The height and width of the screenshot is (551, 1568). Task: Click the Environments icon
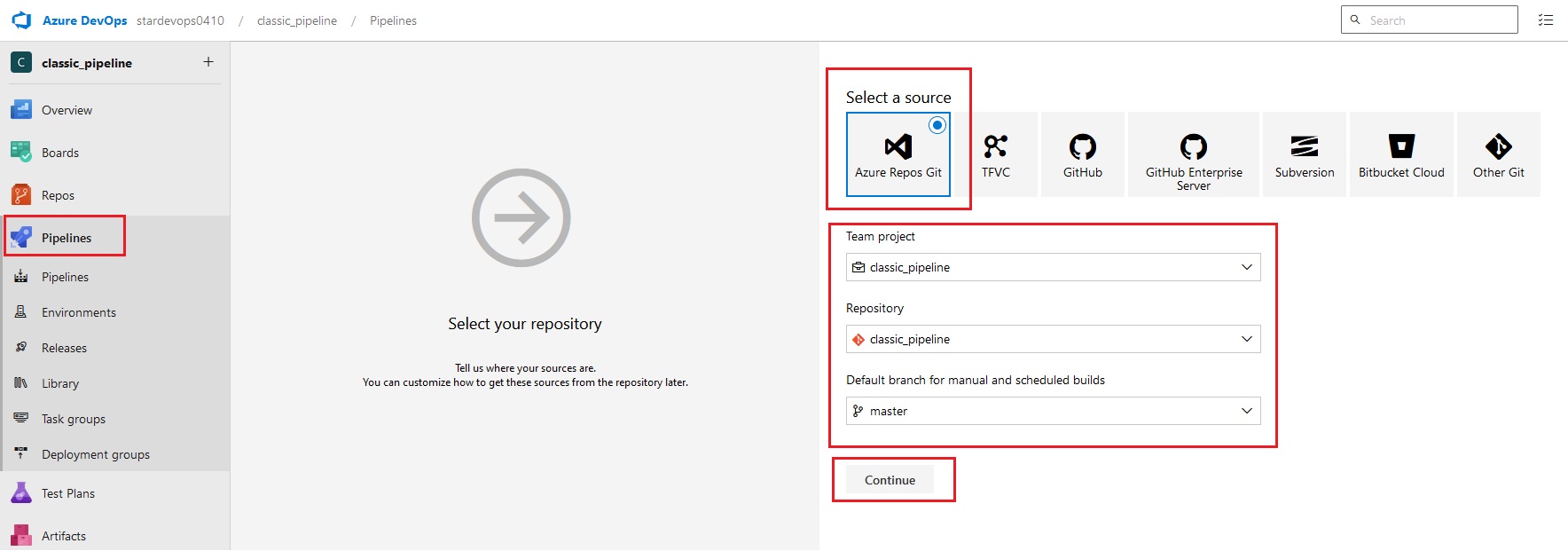click(21, 312)
